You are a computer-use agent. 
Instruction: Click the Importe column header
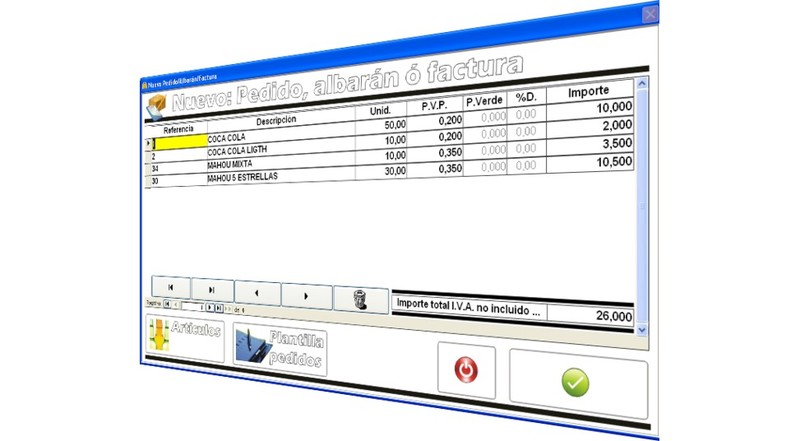[588, 92]
